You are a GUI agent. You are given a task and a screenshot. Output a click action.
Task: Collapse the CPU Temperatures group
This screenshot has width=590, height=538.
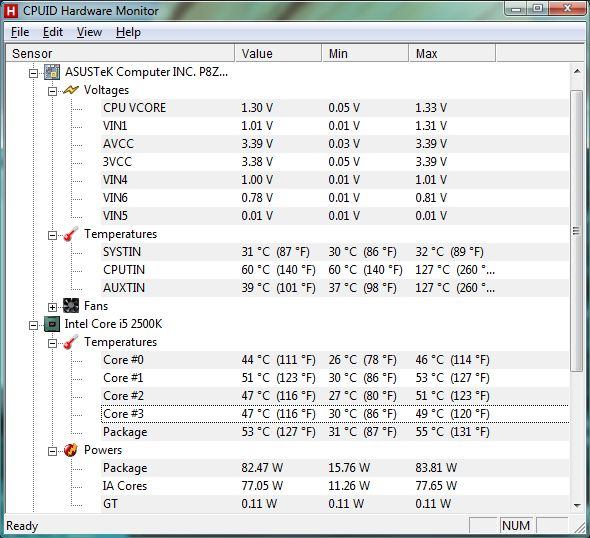point(52,343)
